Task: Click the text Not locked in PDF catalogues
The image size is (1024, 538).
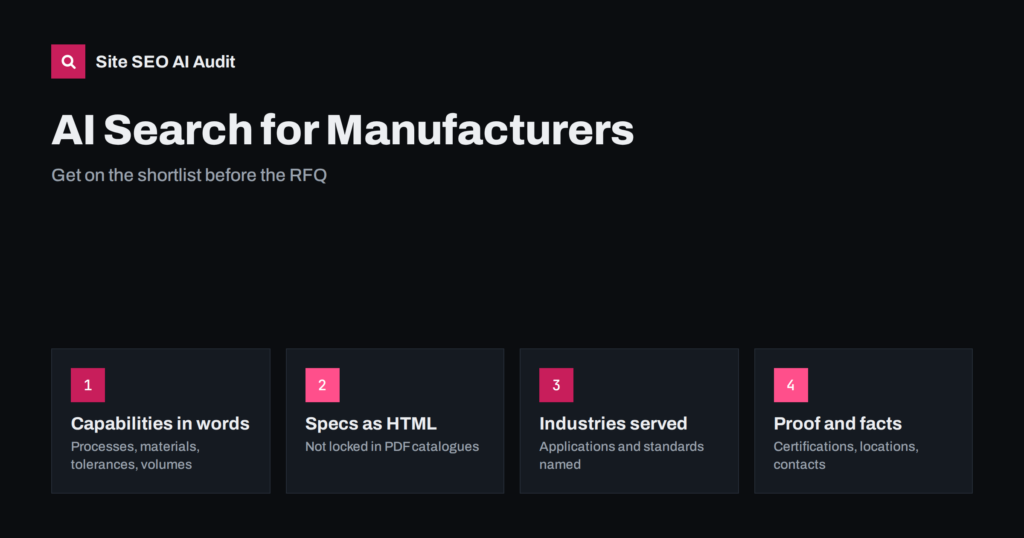Action: (392, 447)
